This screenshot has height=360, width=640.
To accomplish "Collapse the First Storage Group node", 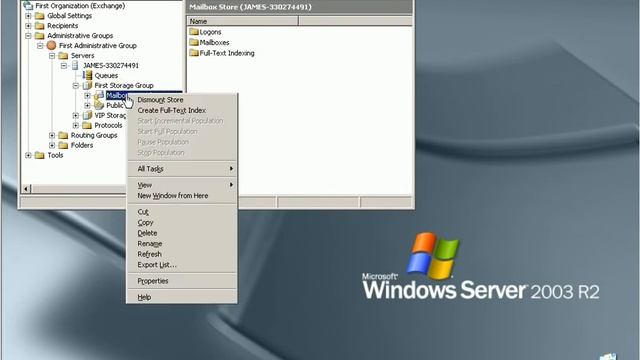I will coord(76,85).
